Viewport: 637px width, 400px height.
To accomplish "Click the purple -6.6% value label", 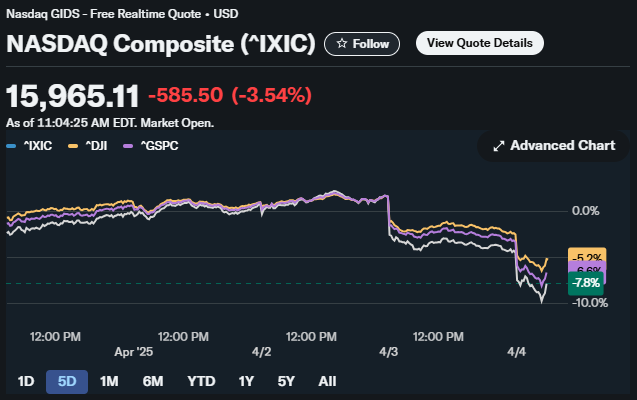I will (x=586, y=270).
